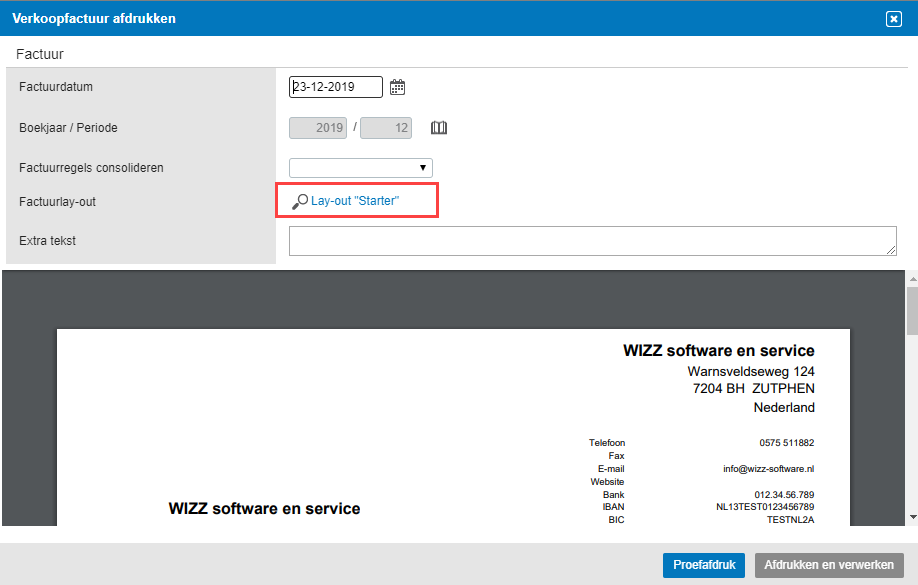Click the preview pane scrollbar thumb
The width and height of the screenshot is (918, 585).
tap(911, 310)
